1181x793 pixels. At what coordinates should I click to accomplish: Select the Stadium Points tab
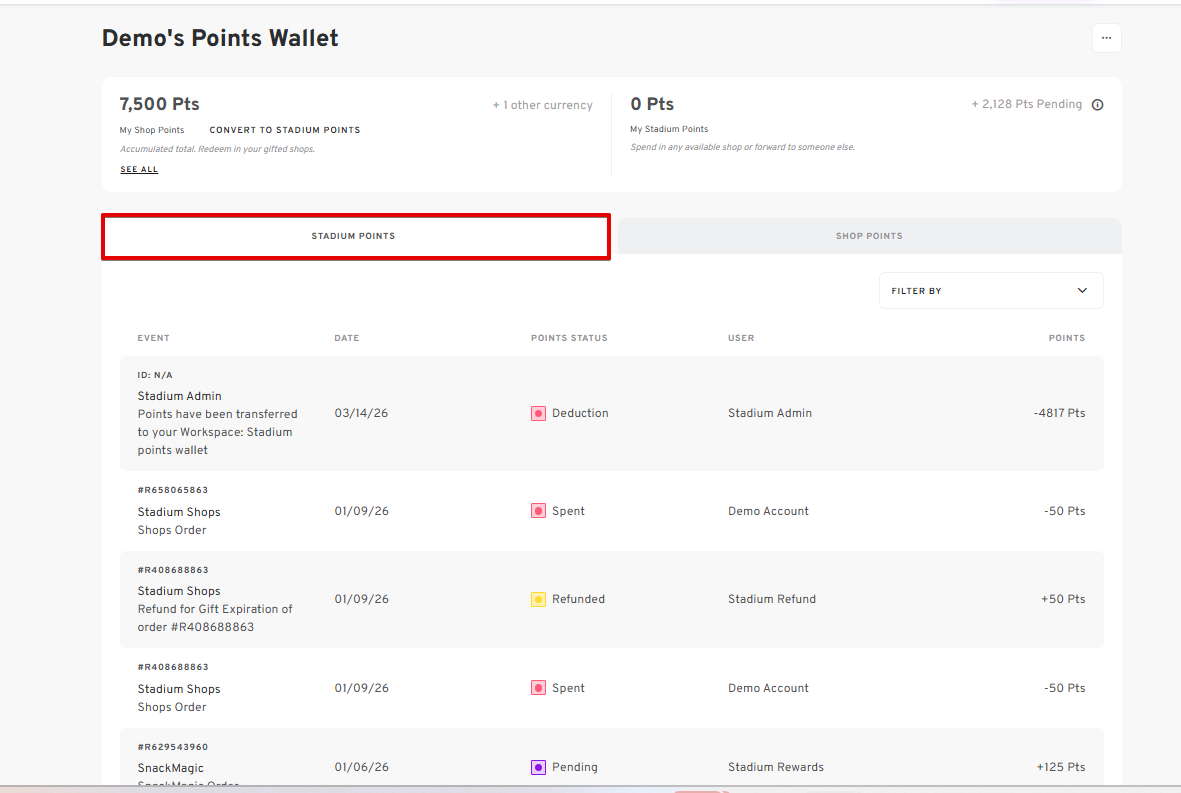pyautogui.click(x=354, y=237)
